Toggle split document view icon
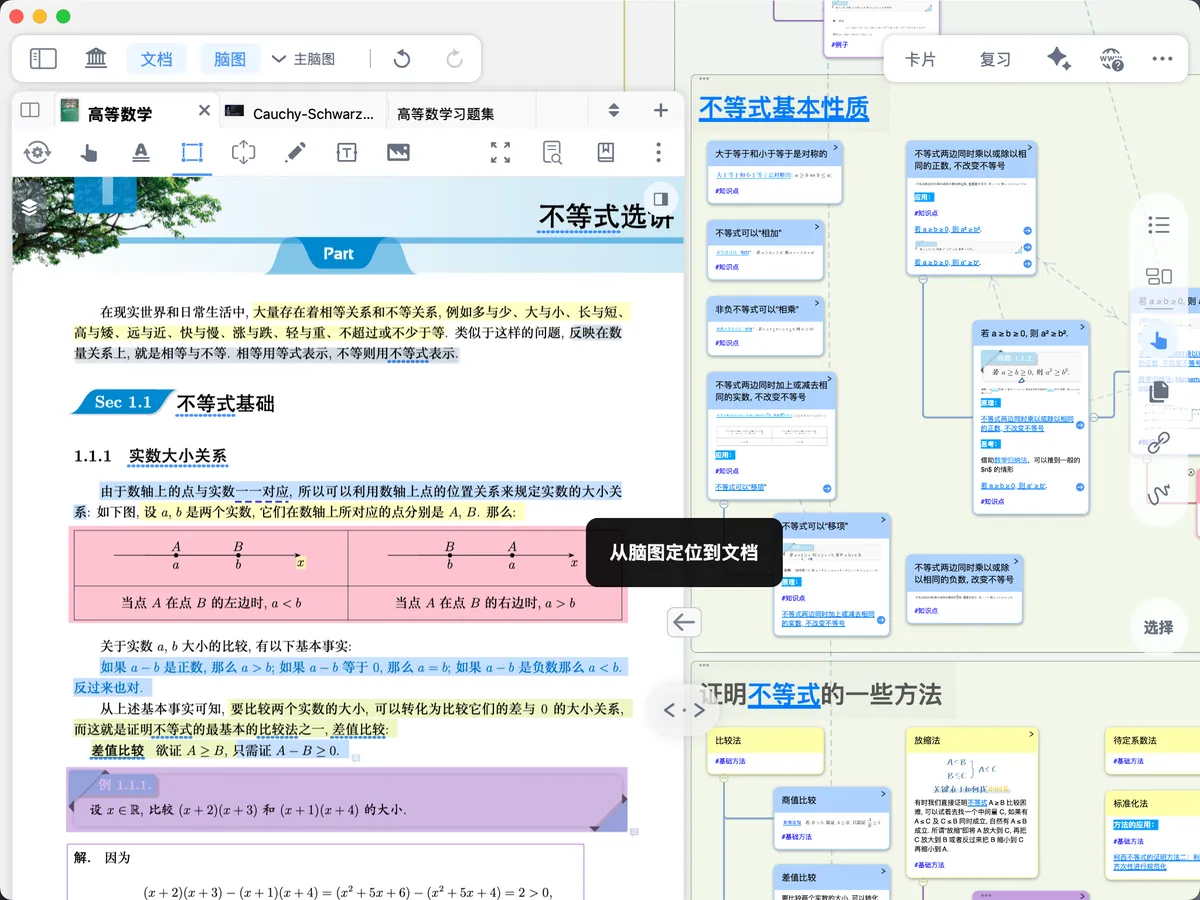 (30, 111)
